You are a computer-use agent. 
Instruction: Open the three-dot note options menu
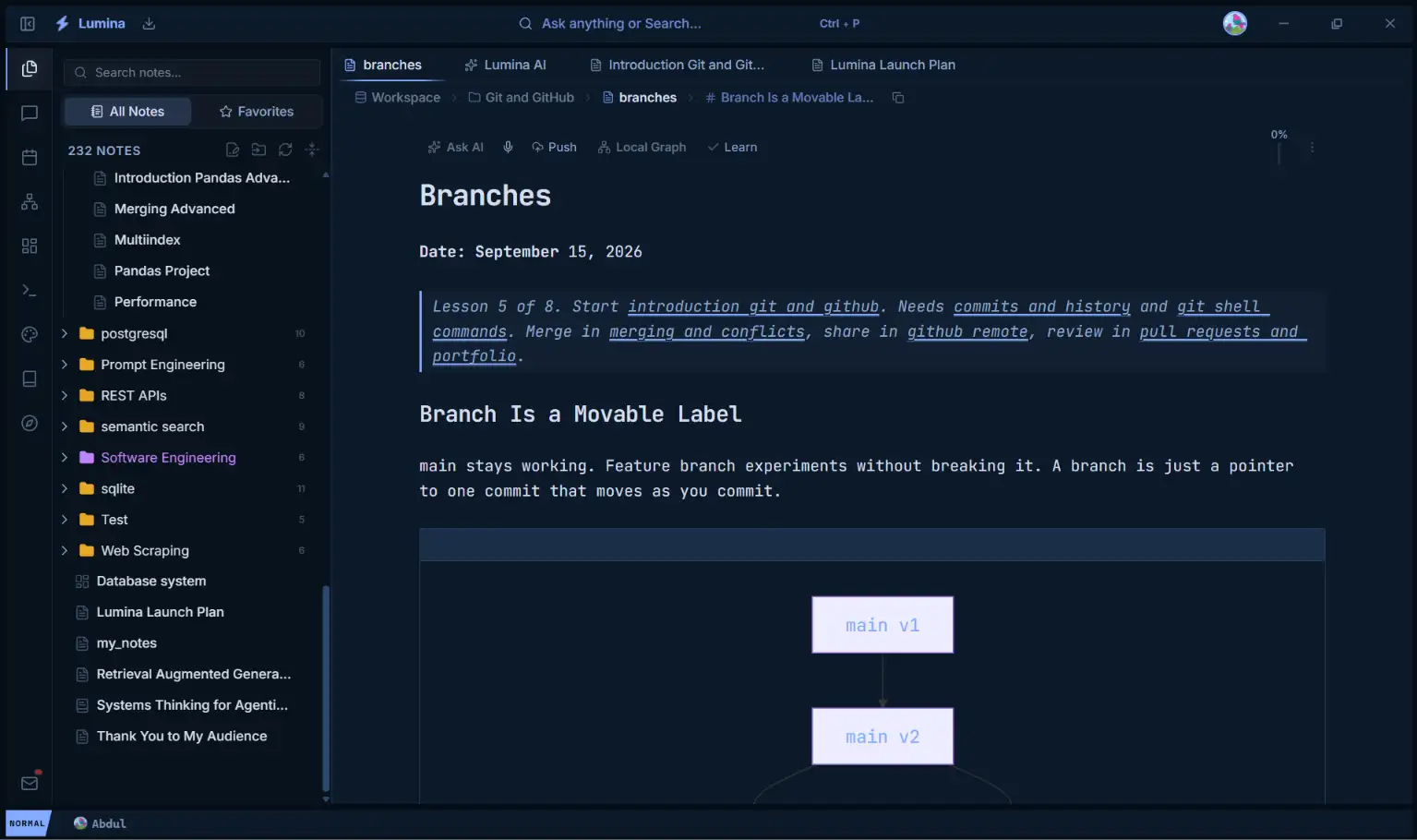click(x=1312, y=148)
